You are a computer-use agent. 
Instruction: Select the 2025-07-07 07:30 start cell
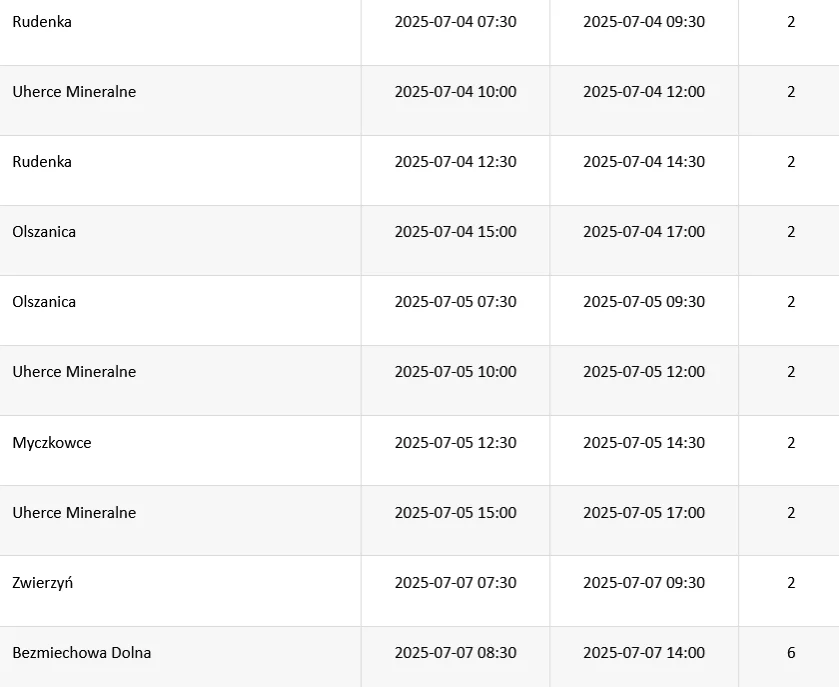(455, 582)
